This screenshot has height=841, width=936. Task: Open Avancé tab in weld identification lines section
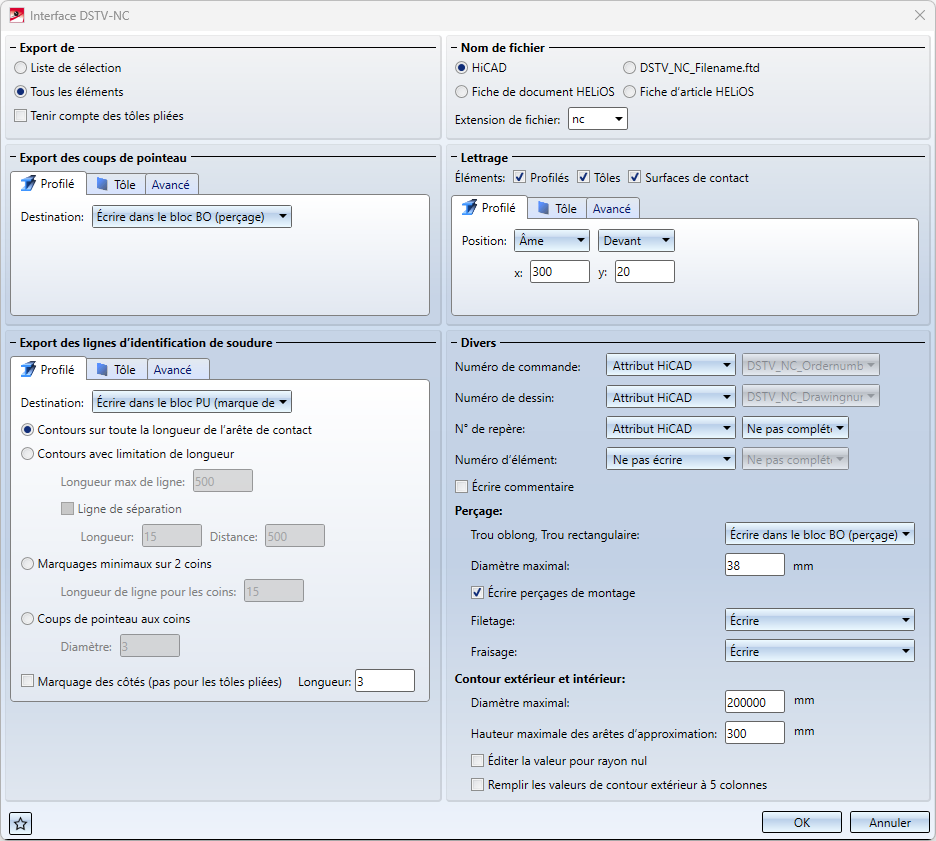(172, 370)
